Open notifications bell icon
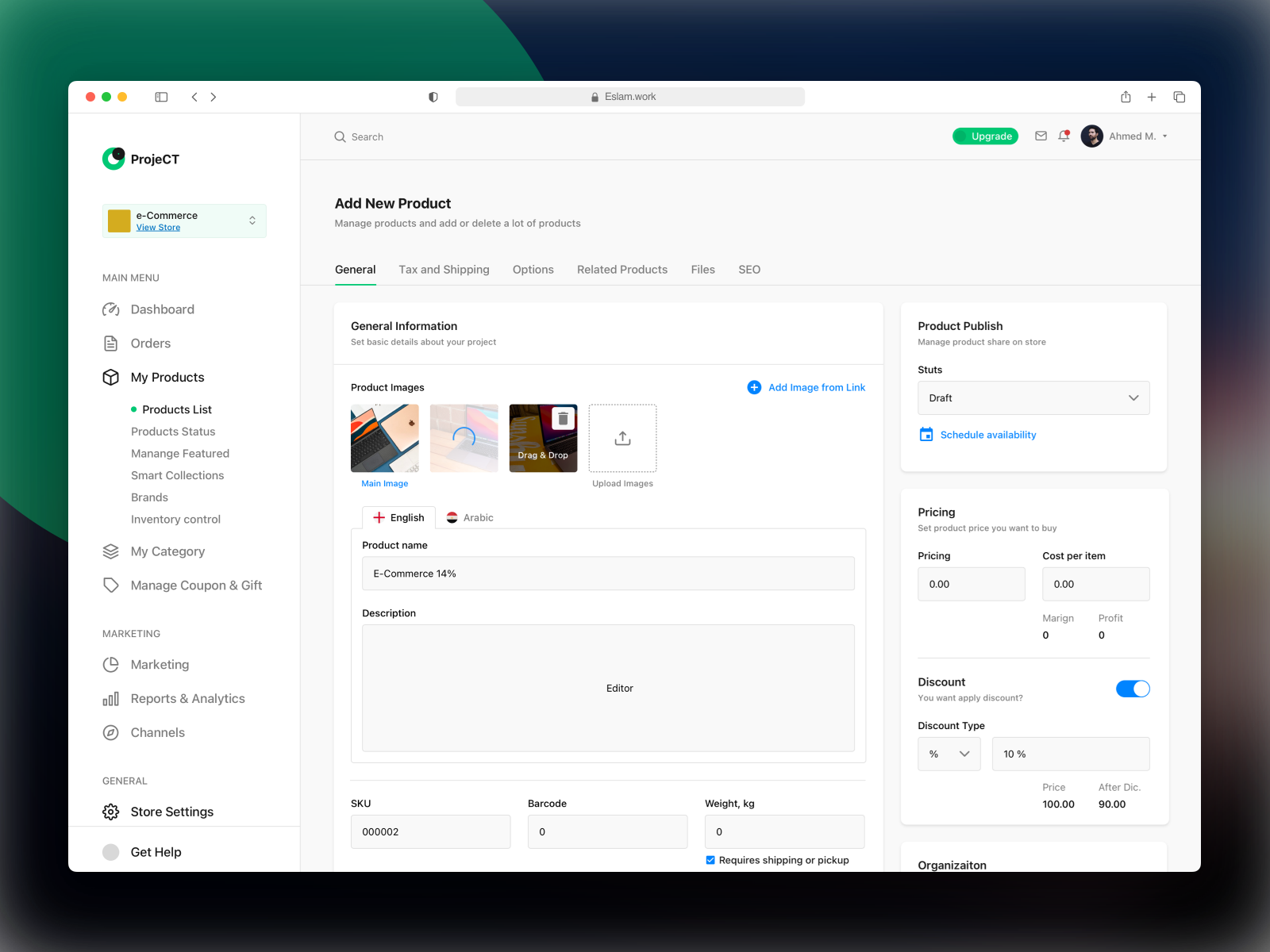The width and height of the screenshot is (1270, 952). tap(1064, 136)
